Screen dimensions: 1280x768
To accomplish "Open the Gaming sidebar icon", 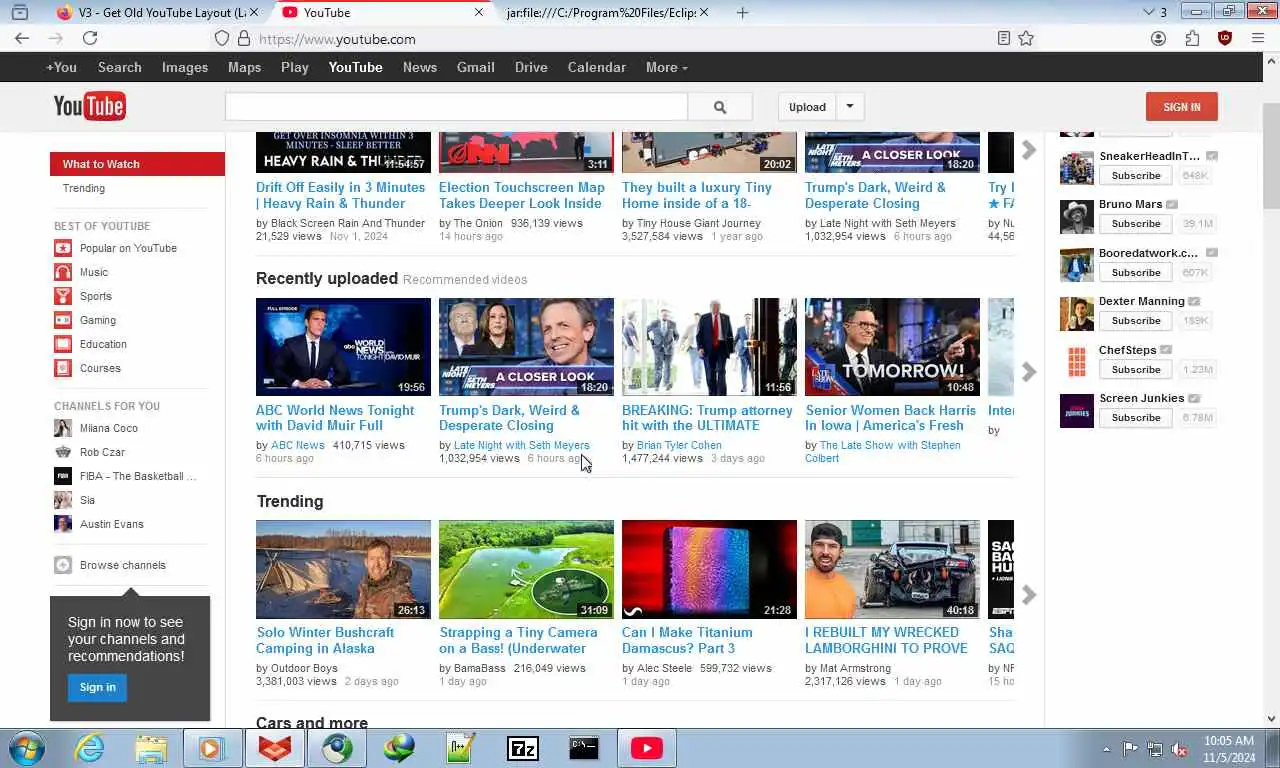I will pyautogui.click(x=63, y=320).
